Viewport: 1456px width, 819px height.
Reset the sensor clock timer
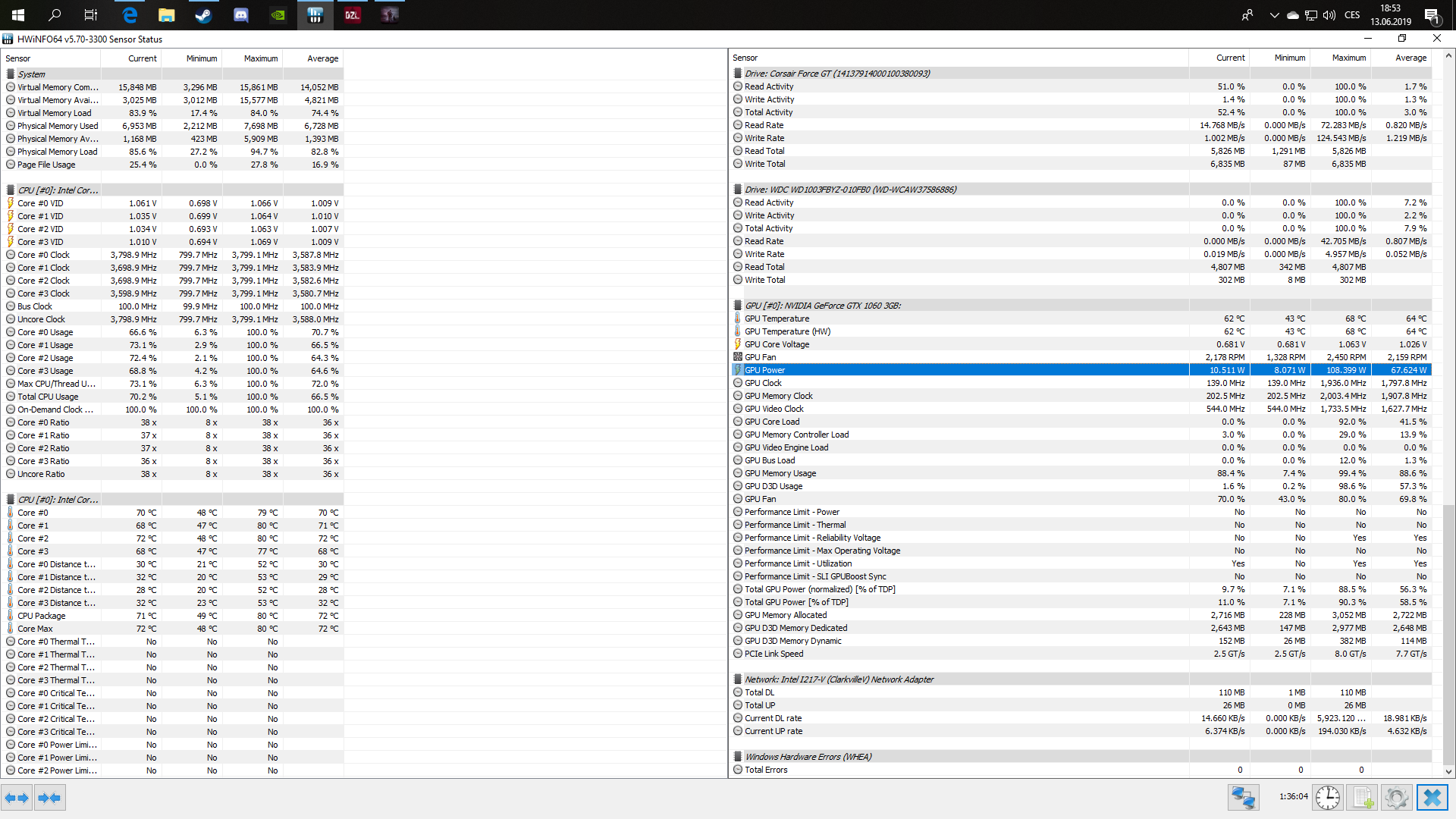point(1327,798)
